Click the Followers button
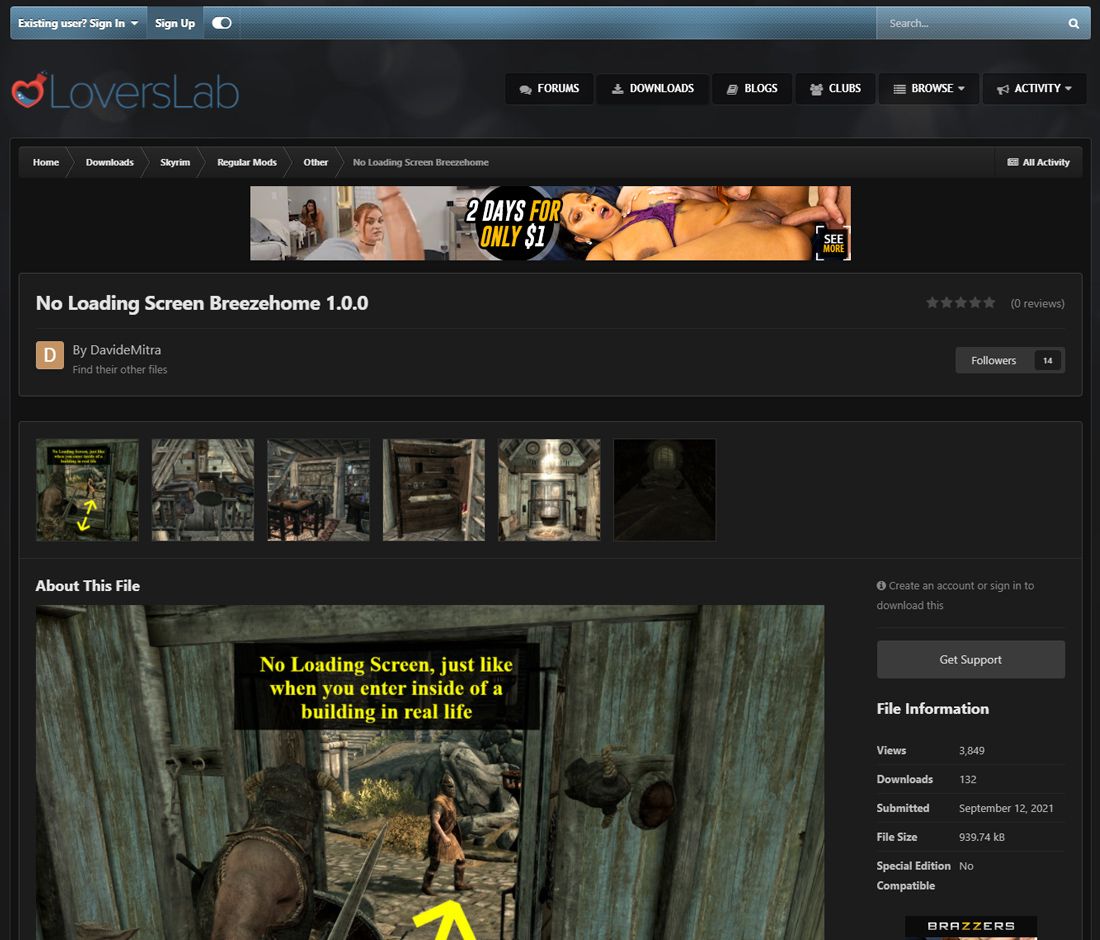The image size is (1100, 940). 1009,360
